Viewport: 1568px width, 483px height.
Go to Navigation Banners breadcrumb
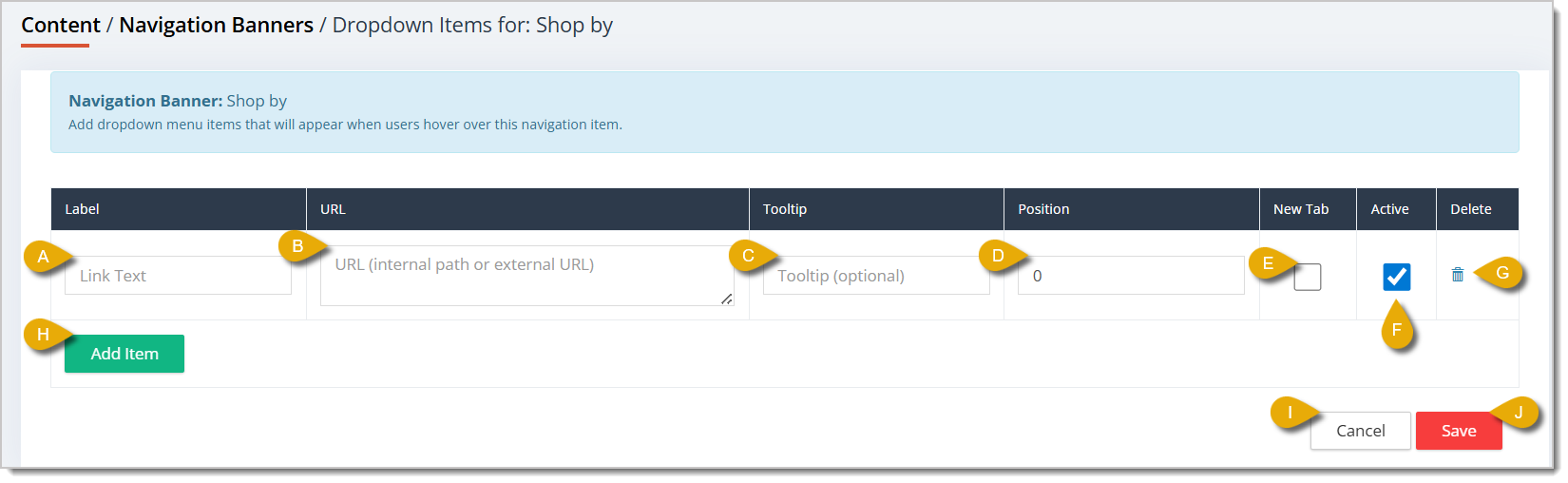[216, 26]
